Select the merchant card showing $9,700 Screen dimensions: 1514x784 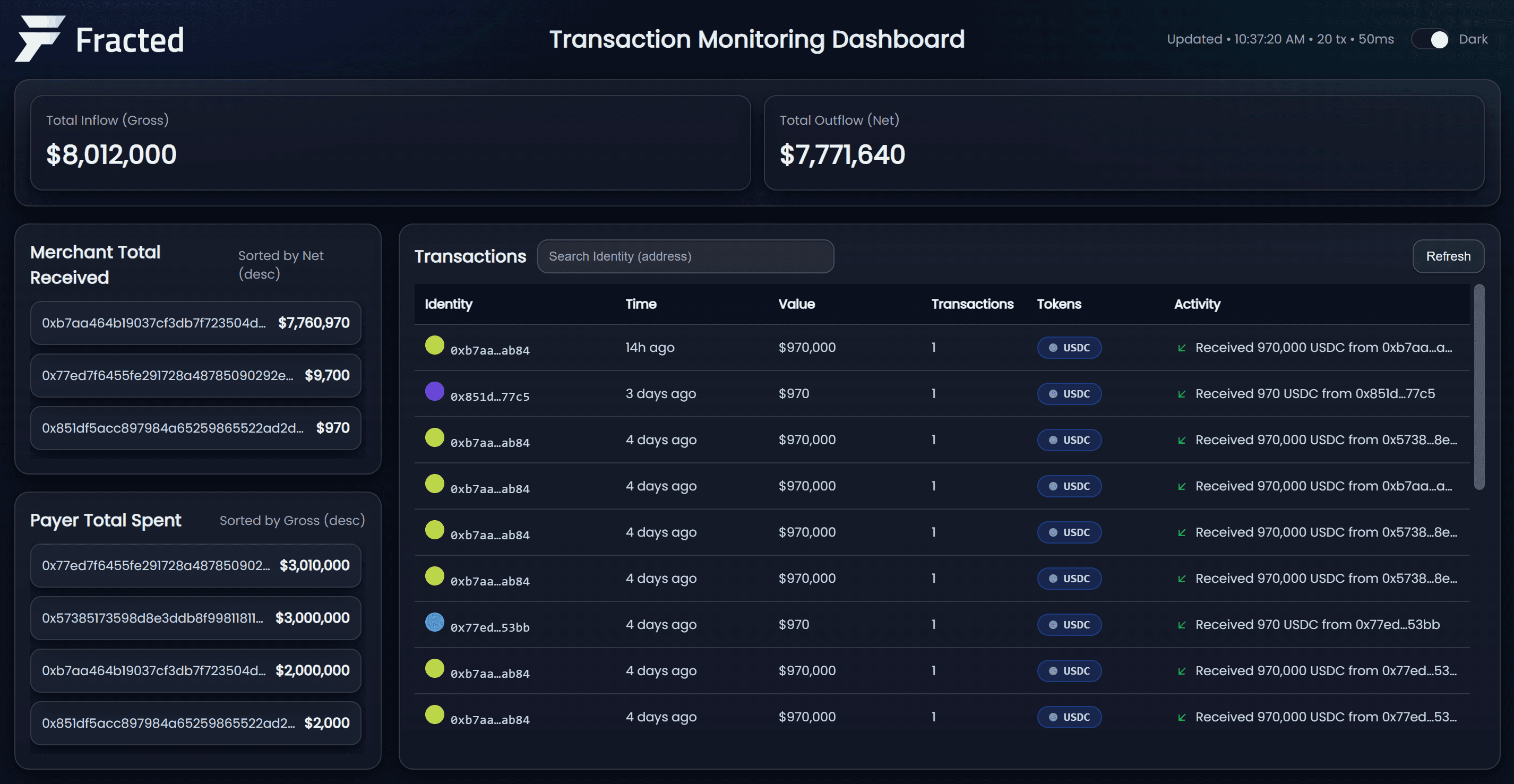coord(196,375)
